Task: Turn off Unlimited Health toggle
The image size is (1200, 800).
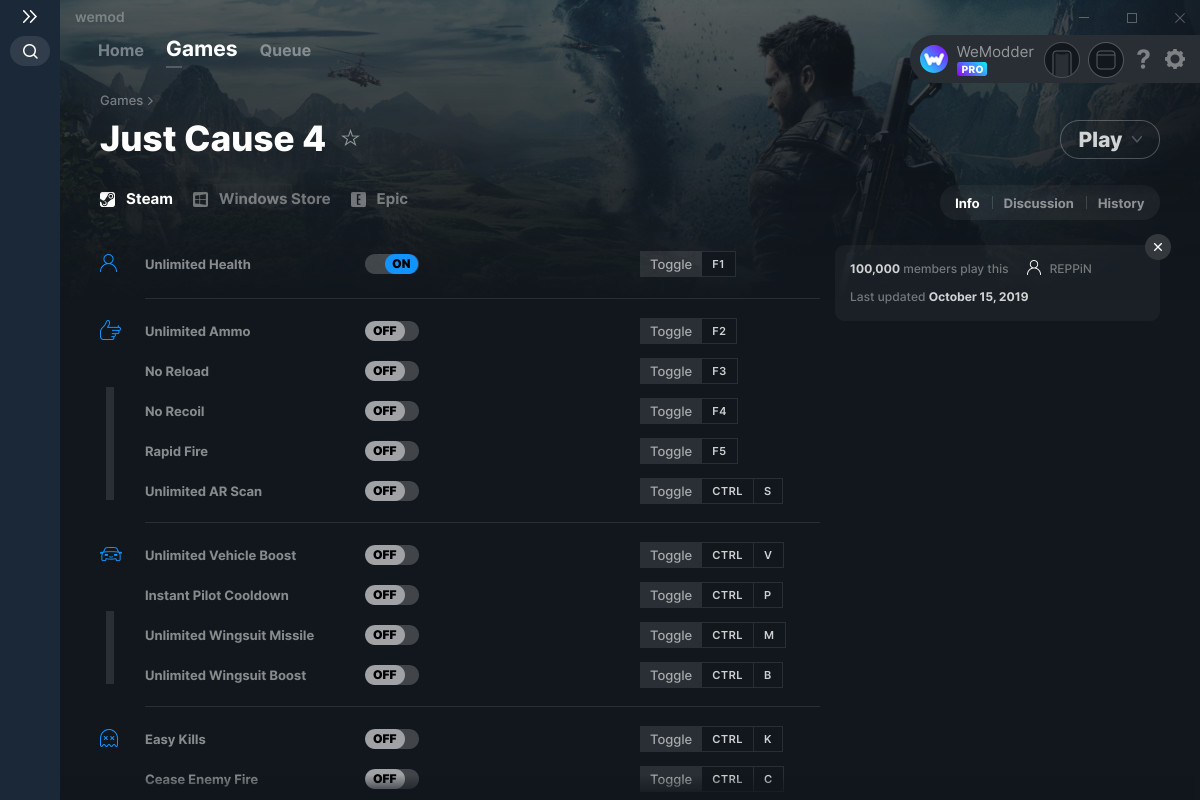Action: point(391,264)
